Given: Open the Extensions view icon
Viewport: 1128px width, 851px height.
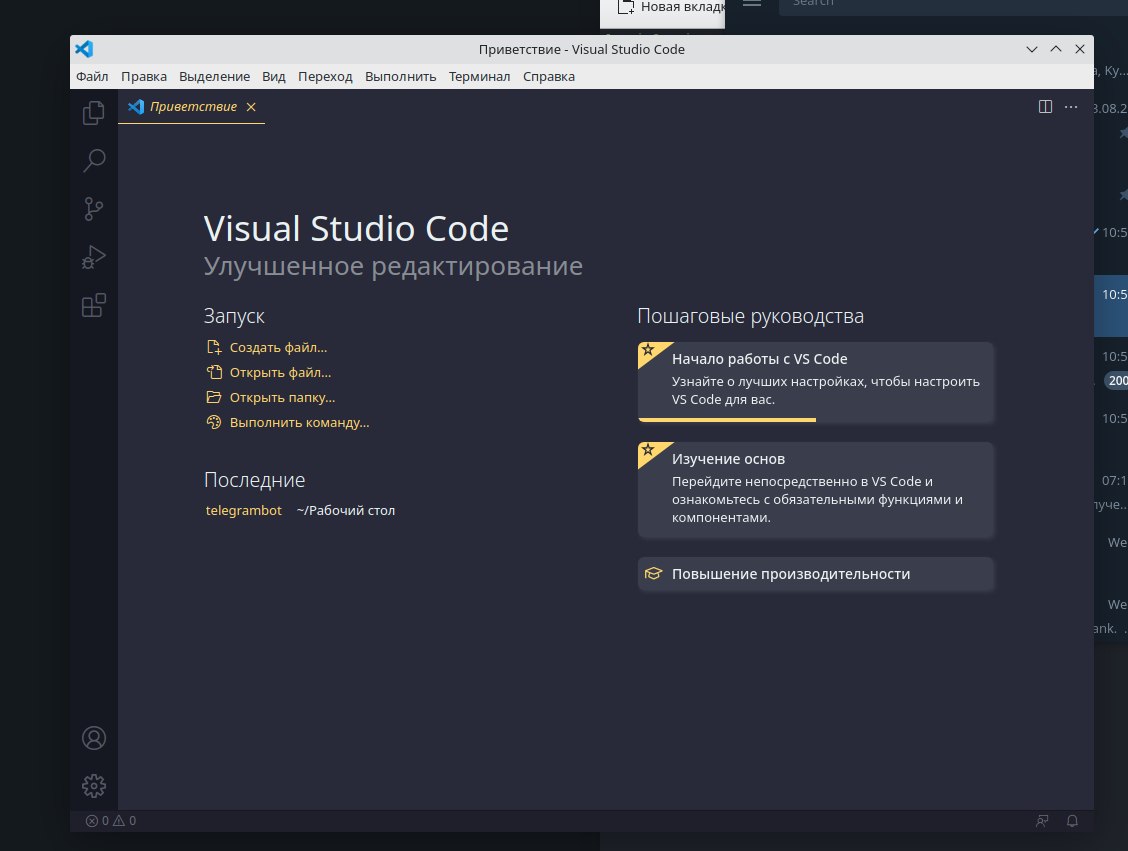Looking at the screenshot, I should click(x=94, y=305).
